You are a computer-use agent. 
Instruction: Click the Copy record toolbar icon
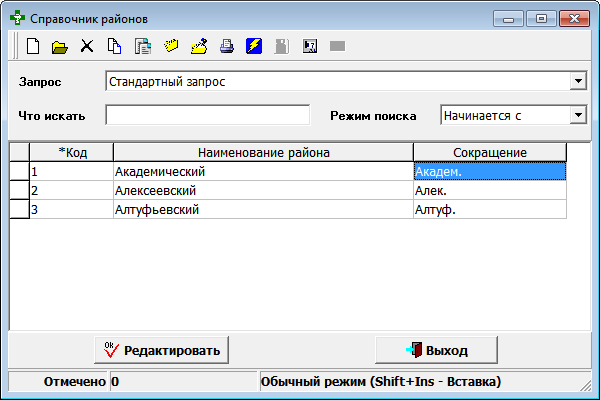point(114,46)
